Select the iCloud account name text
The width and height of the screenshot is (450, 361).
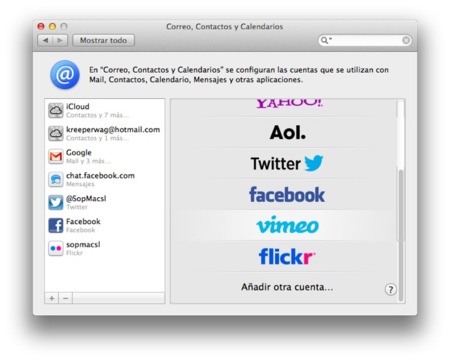(78, 106)
